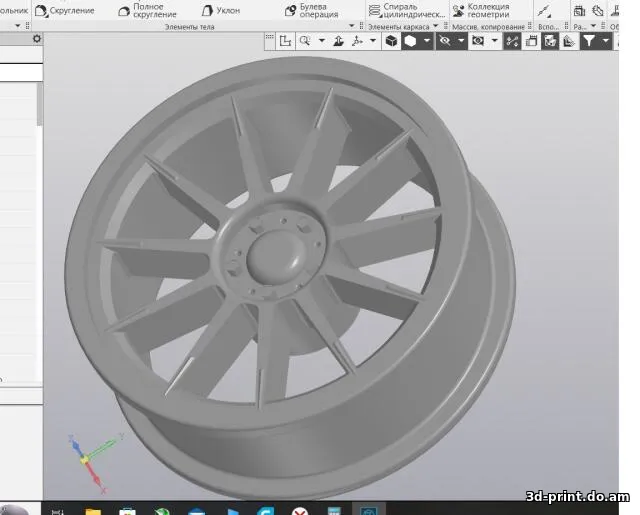This screenshot has width=640, height=515.
Task: Click the eye-in-frame visibility icon
Action: click(x=478, y=41)
